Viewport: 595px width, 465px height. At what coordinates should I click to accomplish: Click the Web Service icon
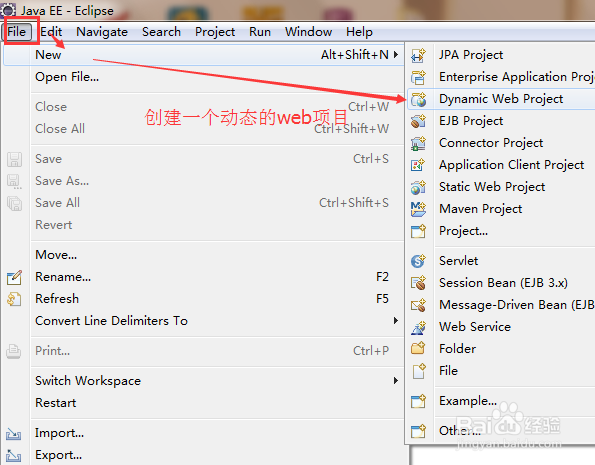[418, 327]
